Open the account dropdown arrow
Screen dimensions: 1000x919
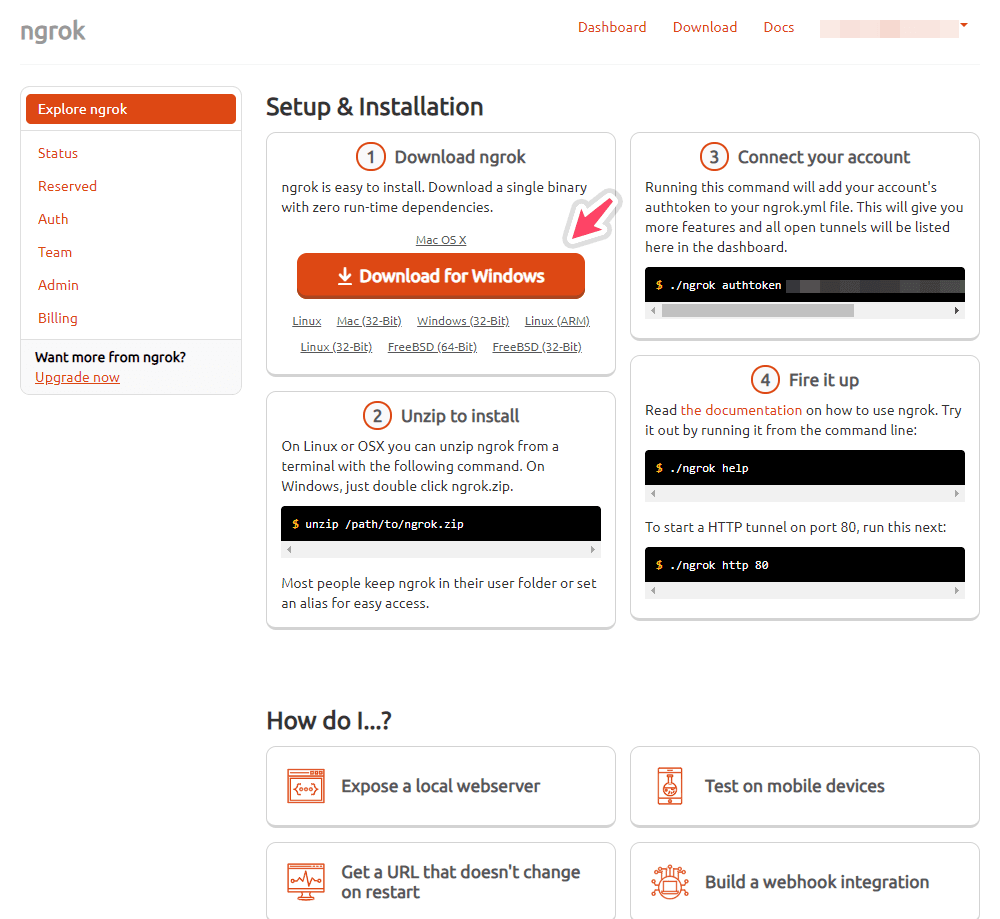click(964, 26)
